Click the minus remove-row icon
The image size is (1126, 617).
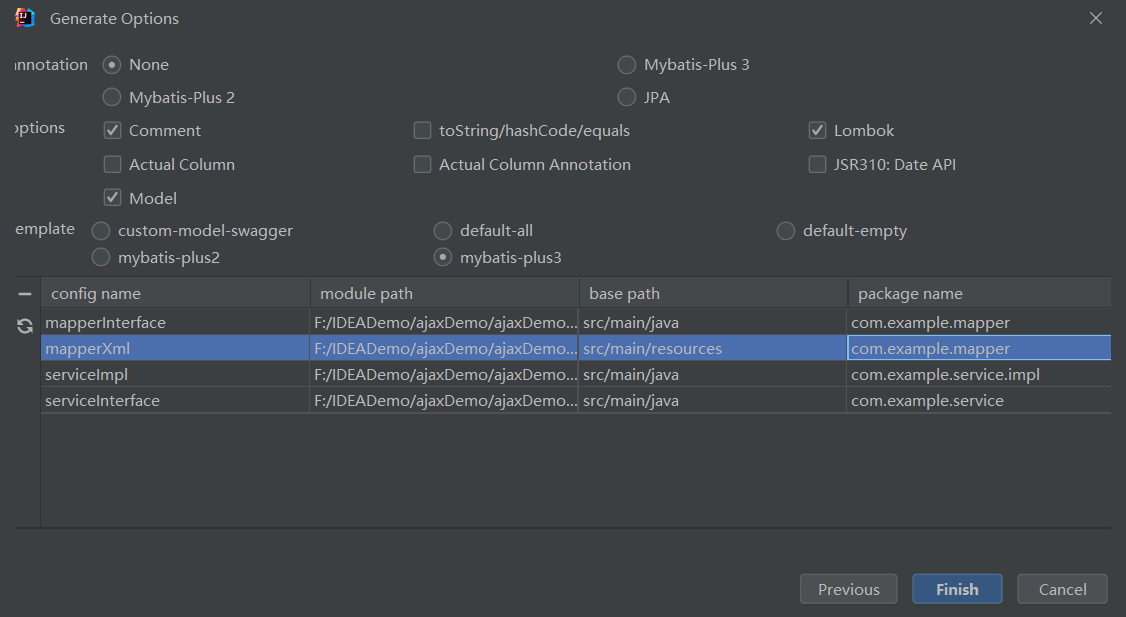(x=25, y=294)
